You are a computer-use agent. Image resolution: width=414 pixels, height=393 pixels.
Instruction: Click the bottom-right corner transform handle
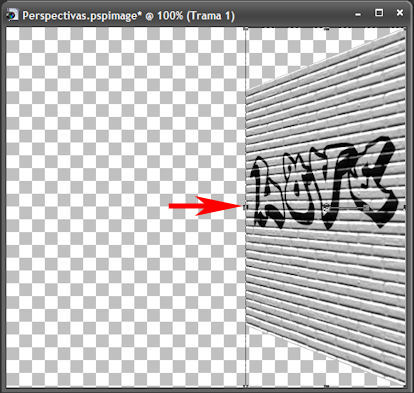pyautogui.click(x=405, y=386)
